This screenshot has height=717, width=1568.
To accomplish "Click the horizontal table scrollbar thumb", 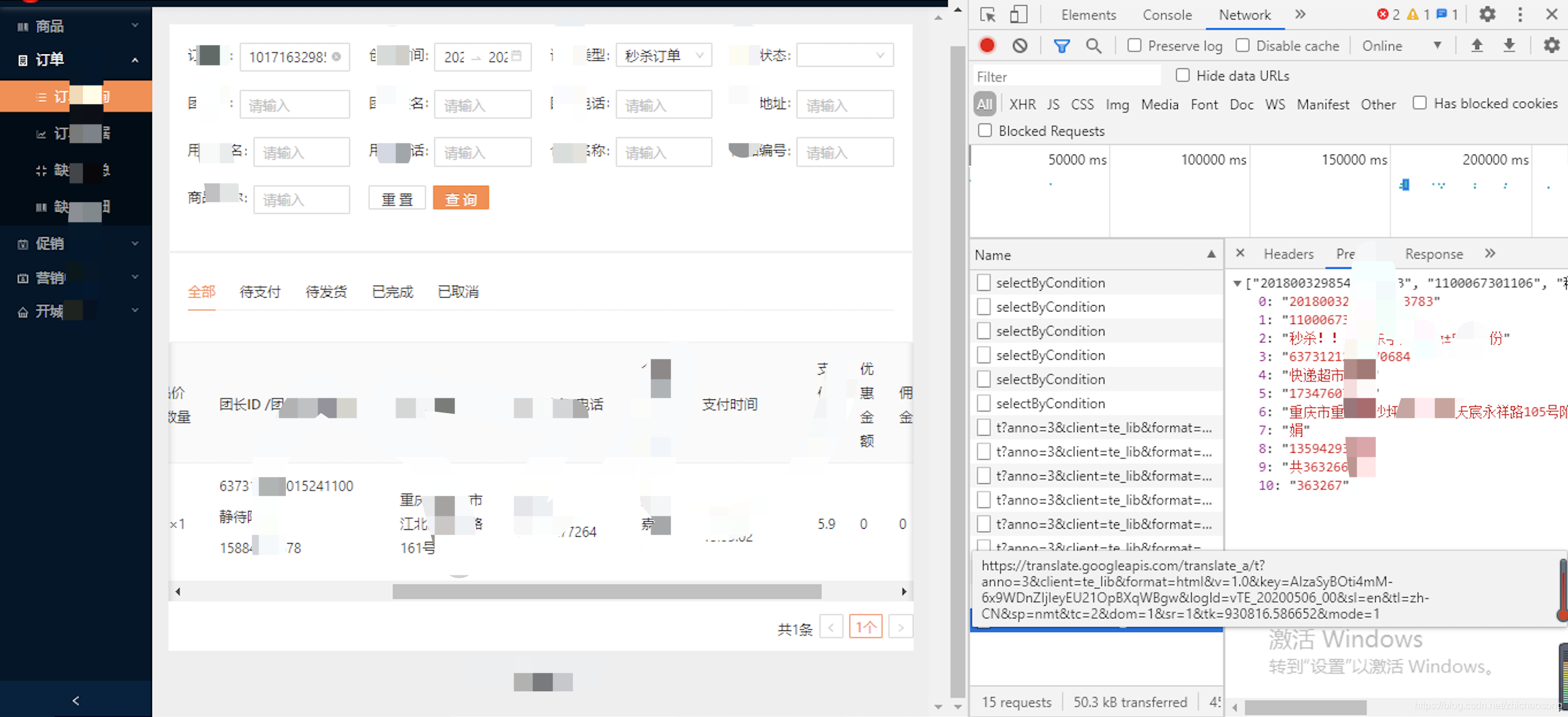I will click(x=606, y=591).
